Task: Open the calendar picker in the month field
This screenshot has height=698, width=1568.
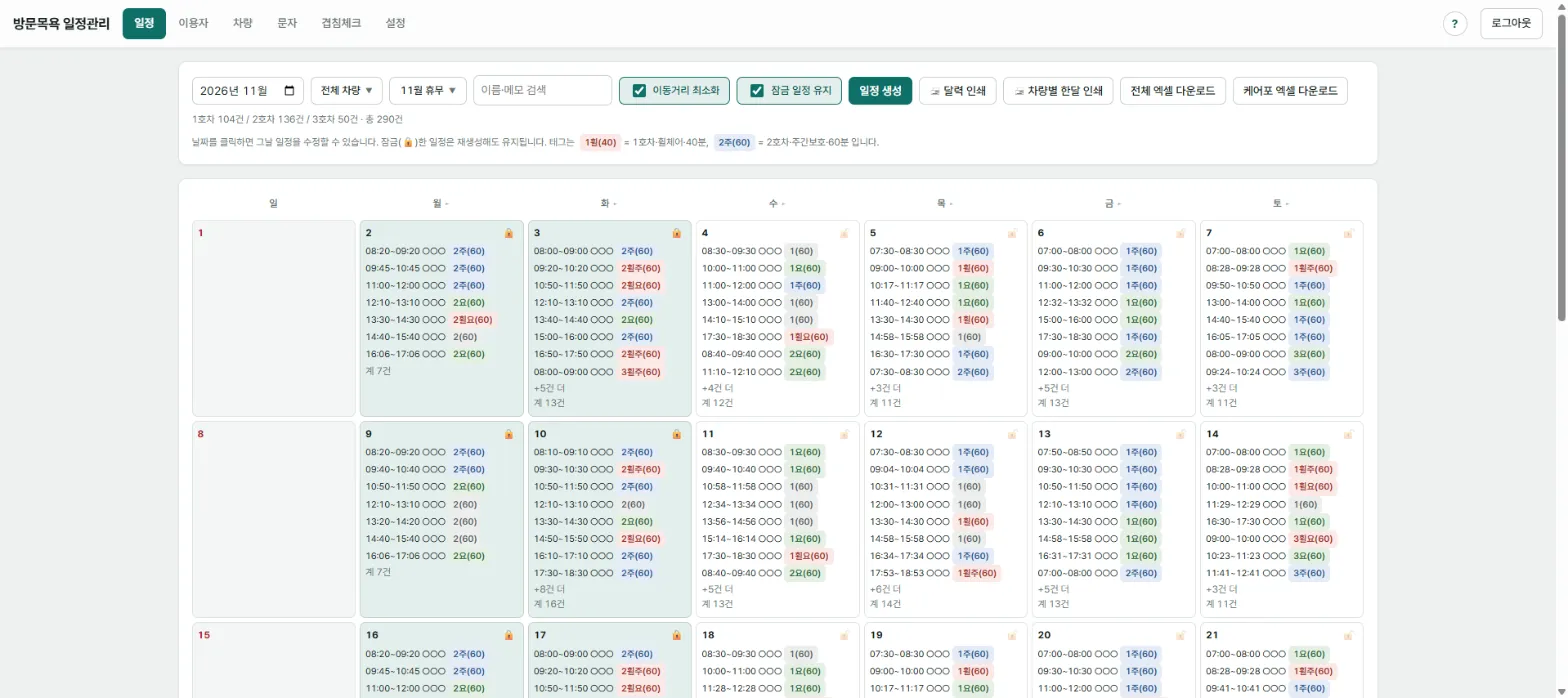Action: tap(290, 91)
